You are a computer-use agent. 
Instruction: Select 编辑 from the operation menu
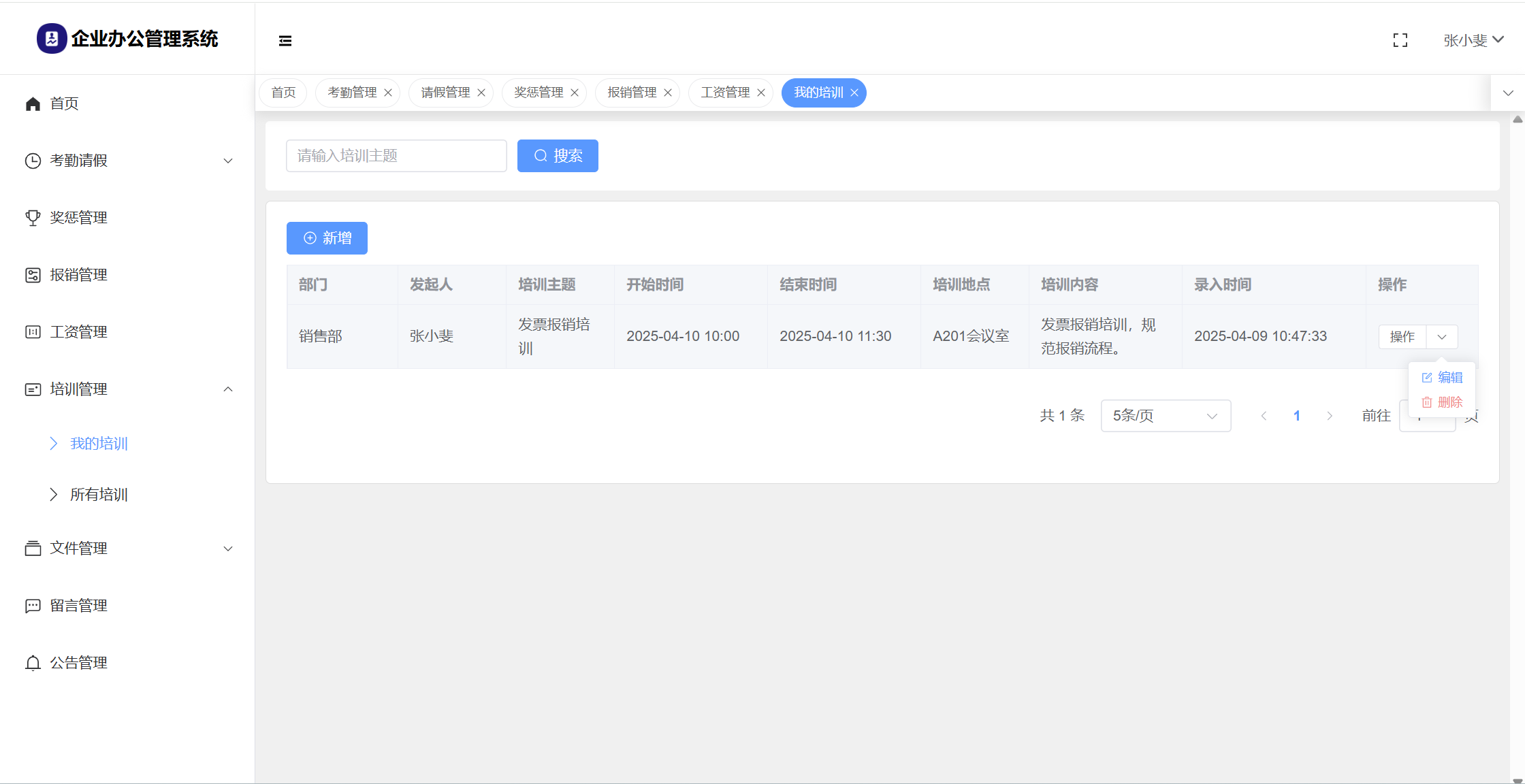click(1443, 378)
